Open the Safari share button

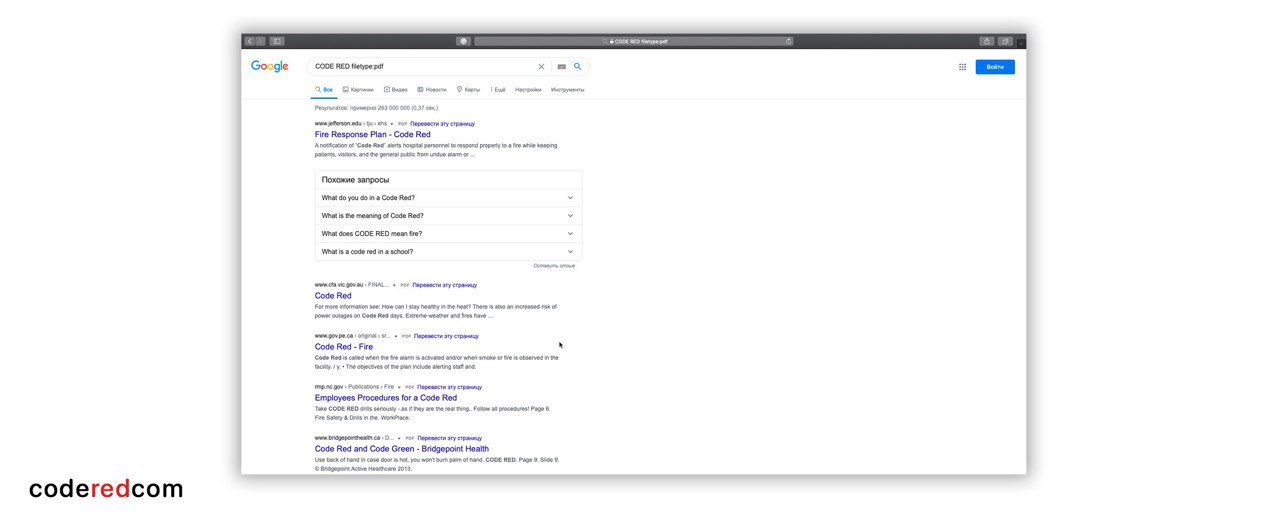coord(987,41)
